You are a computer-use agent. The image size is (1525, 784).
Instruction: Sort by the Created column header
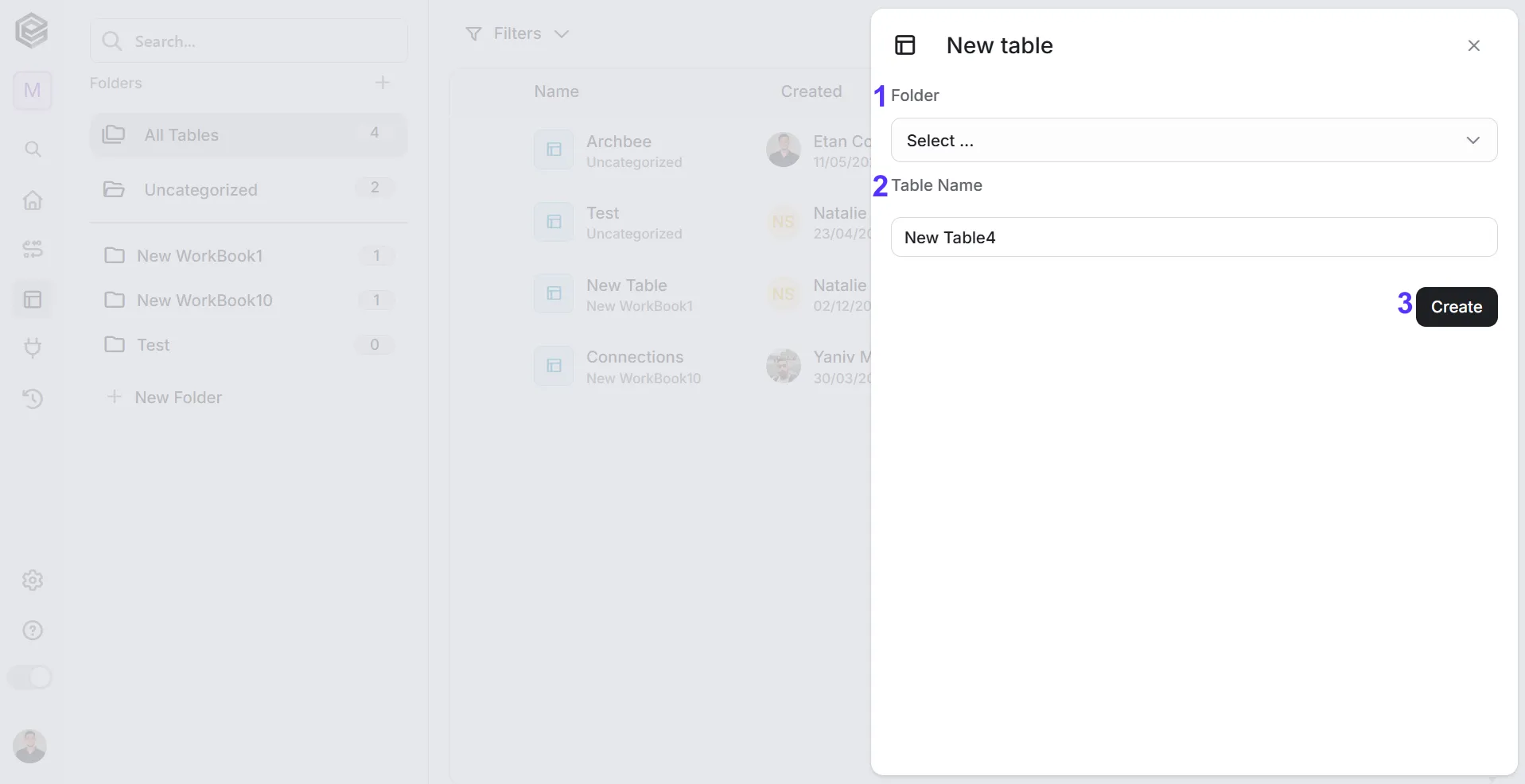pos(811,91)
